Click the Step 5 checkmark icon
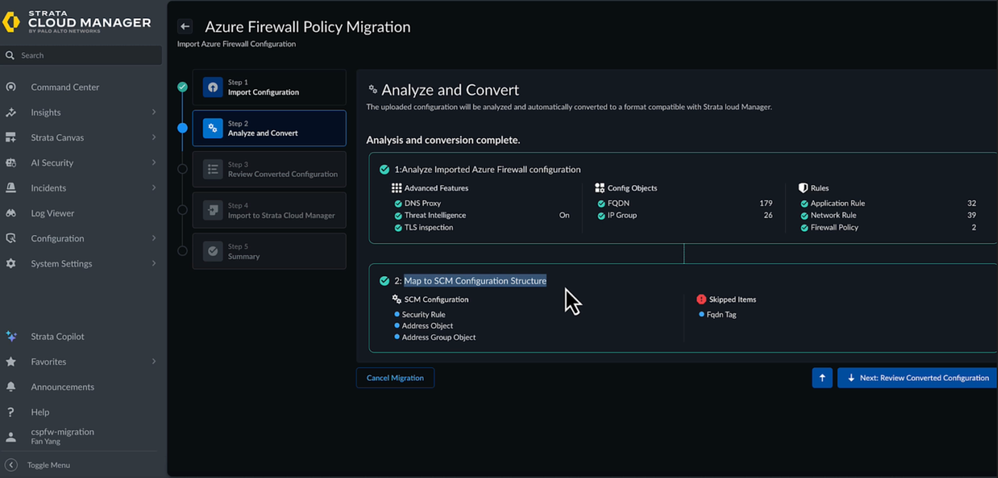 [x=213, y=251]
